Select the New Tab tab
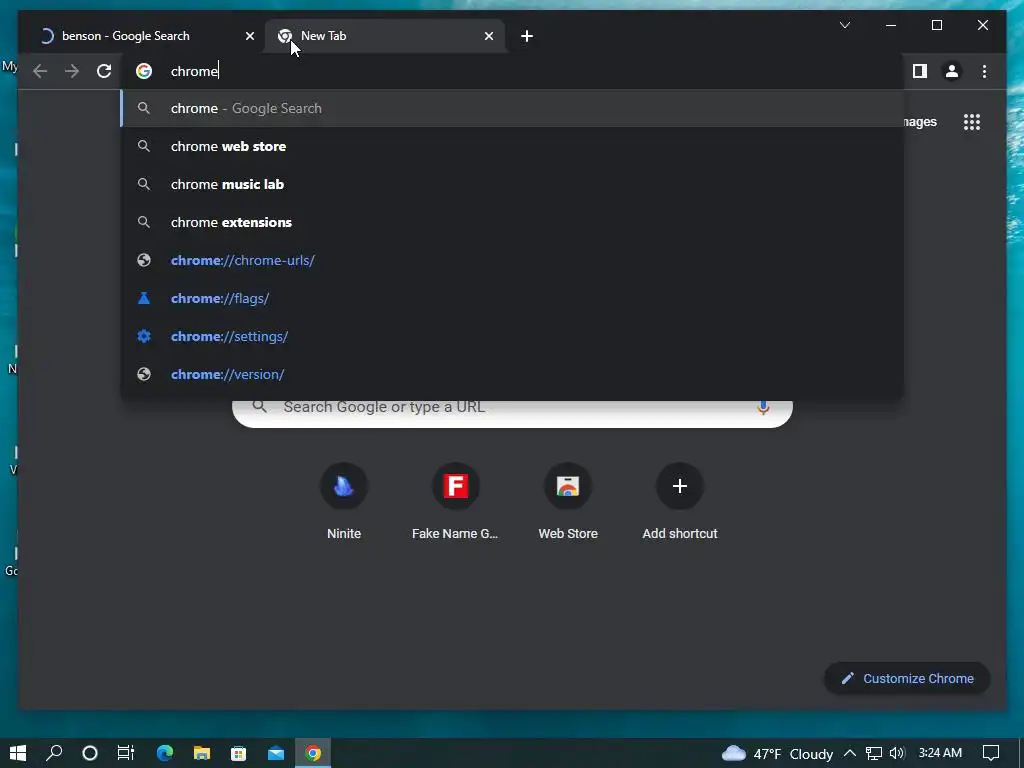 pyautogui.click(x=385, y=36)
